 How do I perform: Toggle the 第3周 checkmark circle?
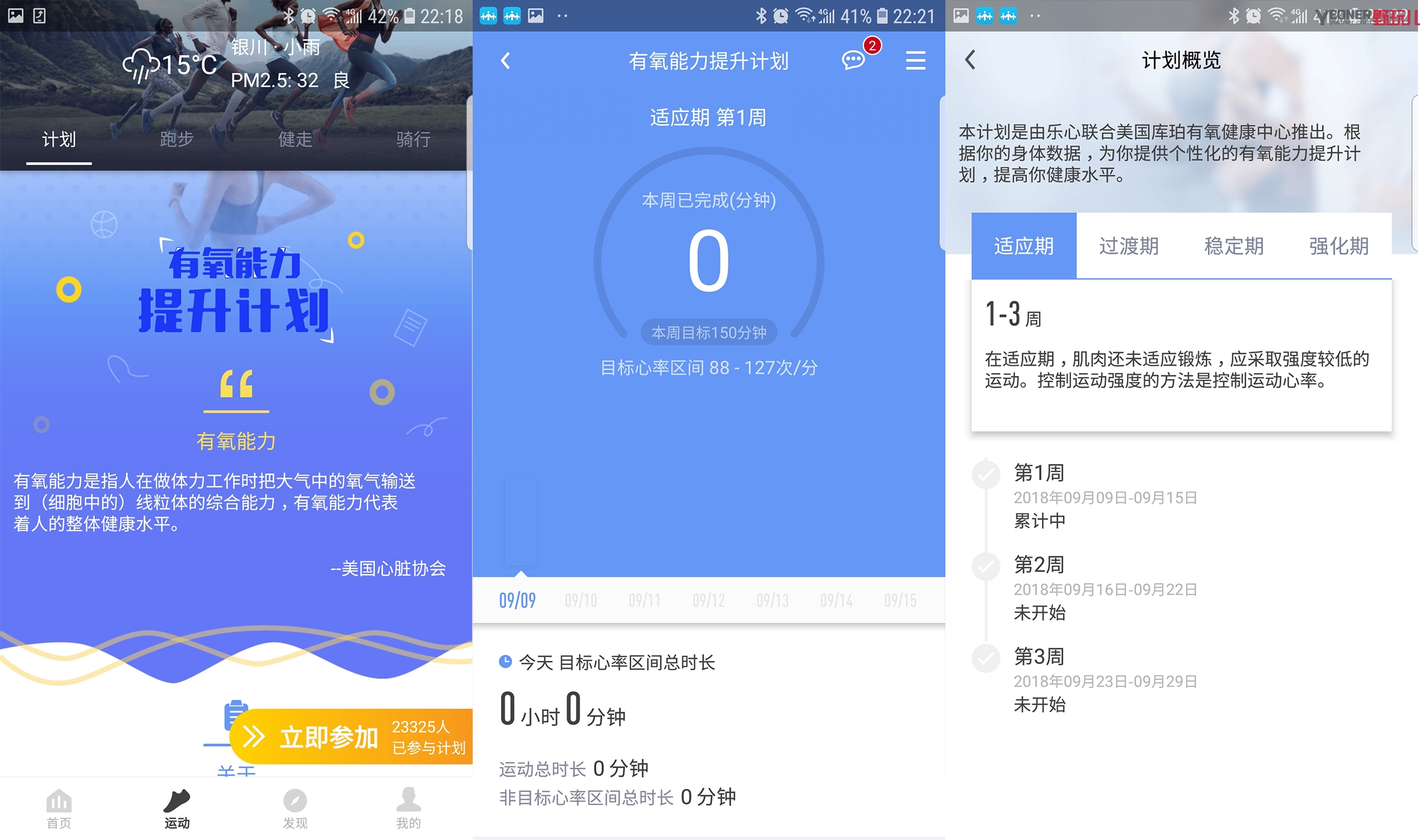(x=985, y=657)
